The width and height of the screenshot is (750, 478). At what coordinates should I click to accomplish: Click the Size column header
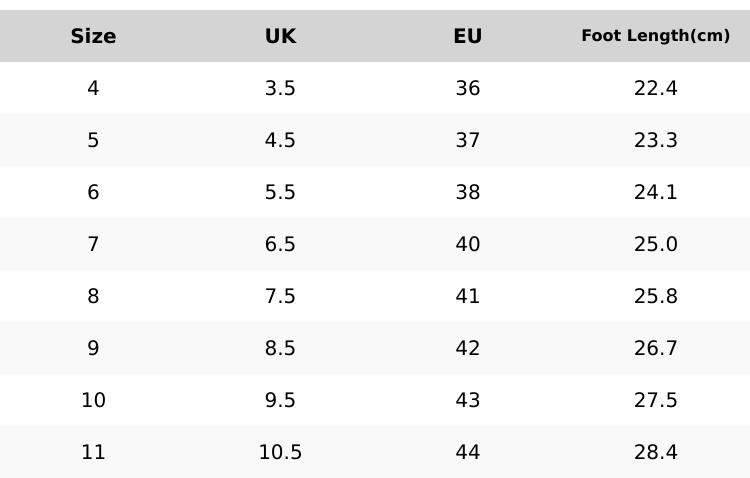pos(93,36)
